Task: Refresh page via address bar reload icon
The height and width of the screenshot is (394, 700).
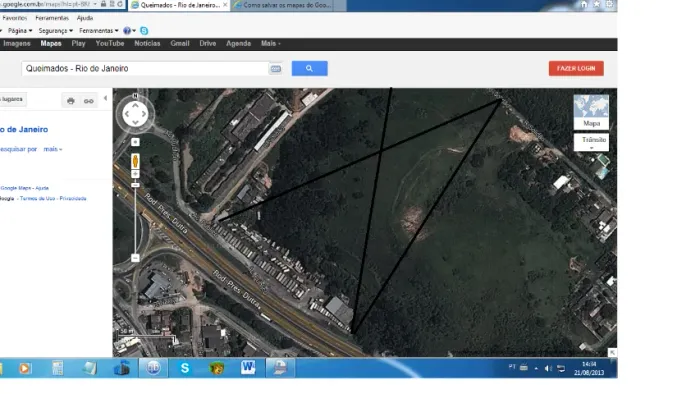Action: point(120,4)
